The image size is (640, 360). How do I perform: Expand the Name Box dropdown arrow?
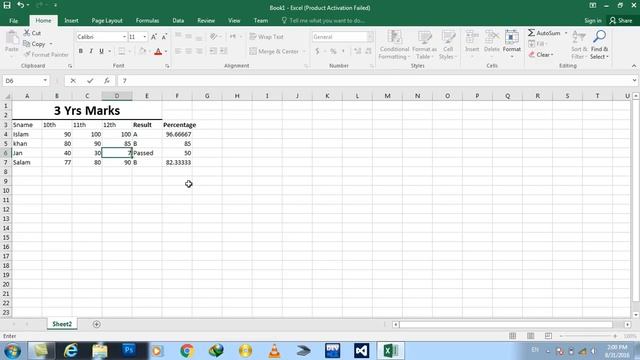click(x=45, y=81)
